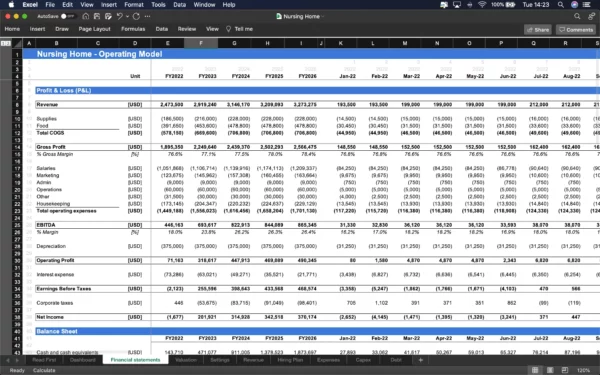Click the Share button

(x=538, y=29)
